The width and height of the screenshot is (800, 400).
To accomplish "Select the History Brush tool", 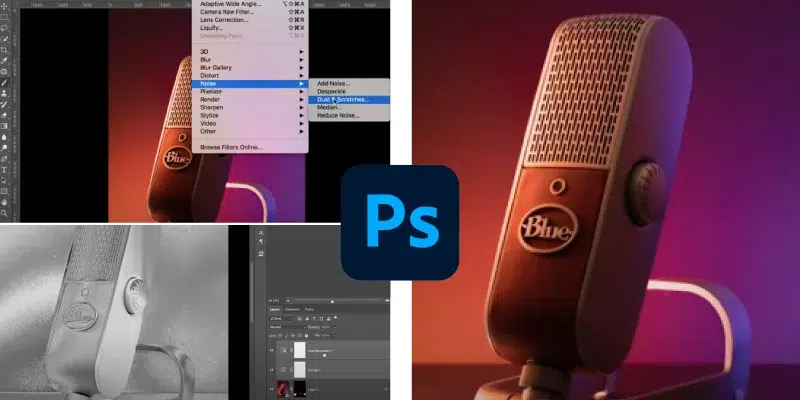I will pyautogui.click(x=5, y=104).
